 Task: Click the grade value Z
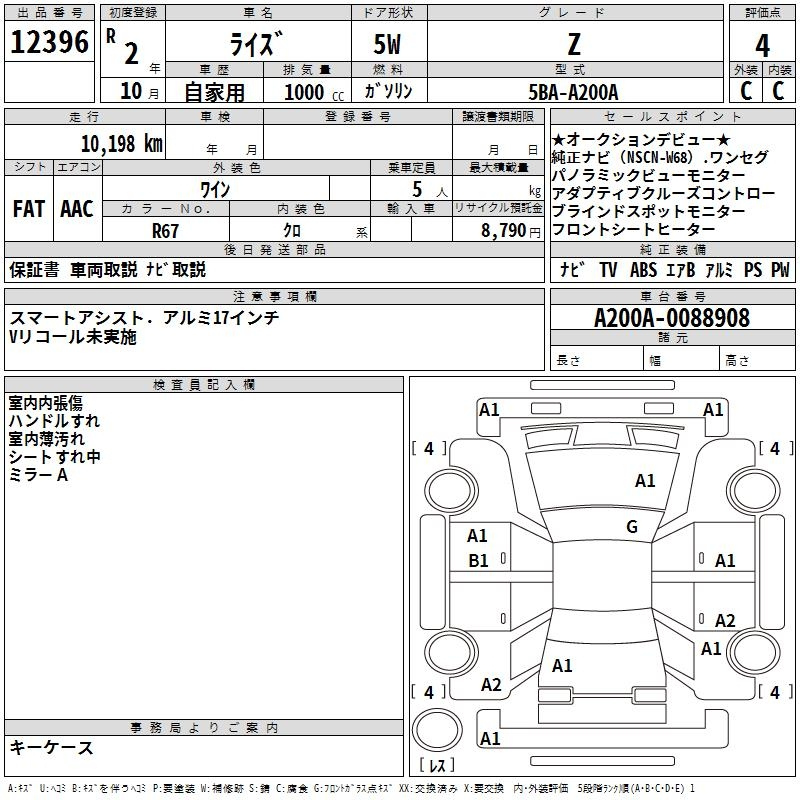click(x=574, y=44)
